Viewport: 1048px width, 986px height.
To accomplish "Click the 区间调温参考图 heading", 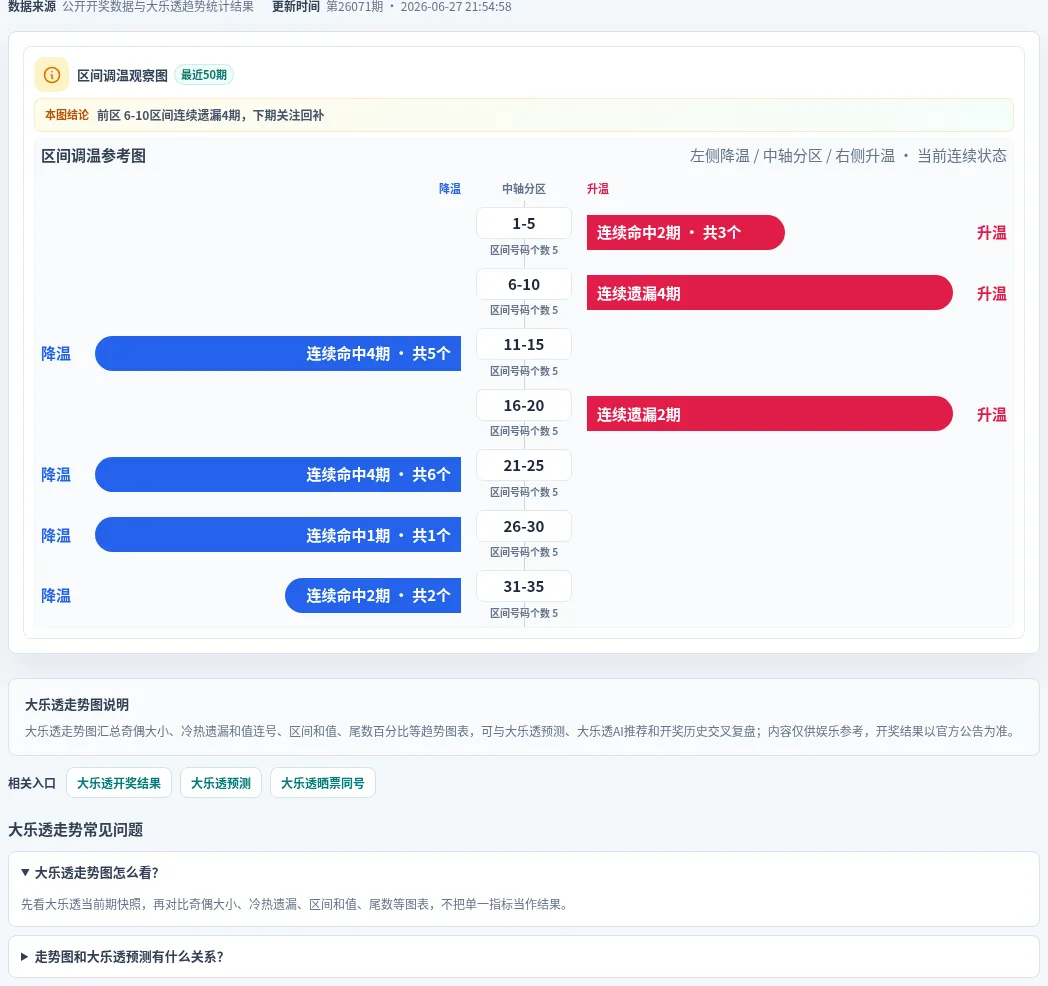I will (x=94, y=156).
